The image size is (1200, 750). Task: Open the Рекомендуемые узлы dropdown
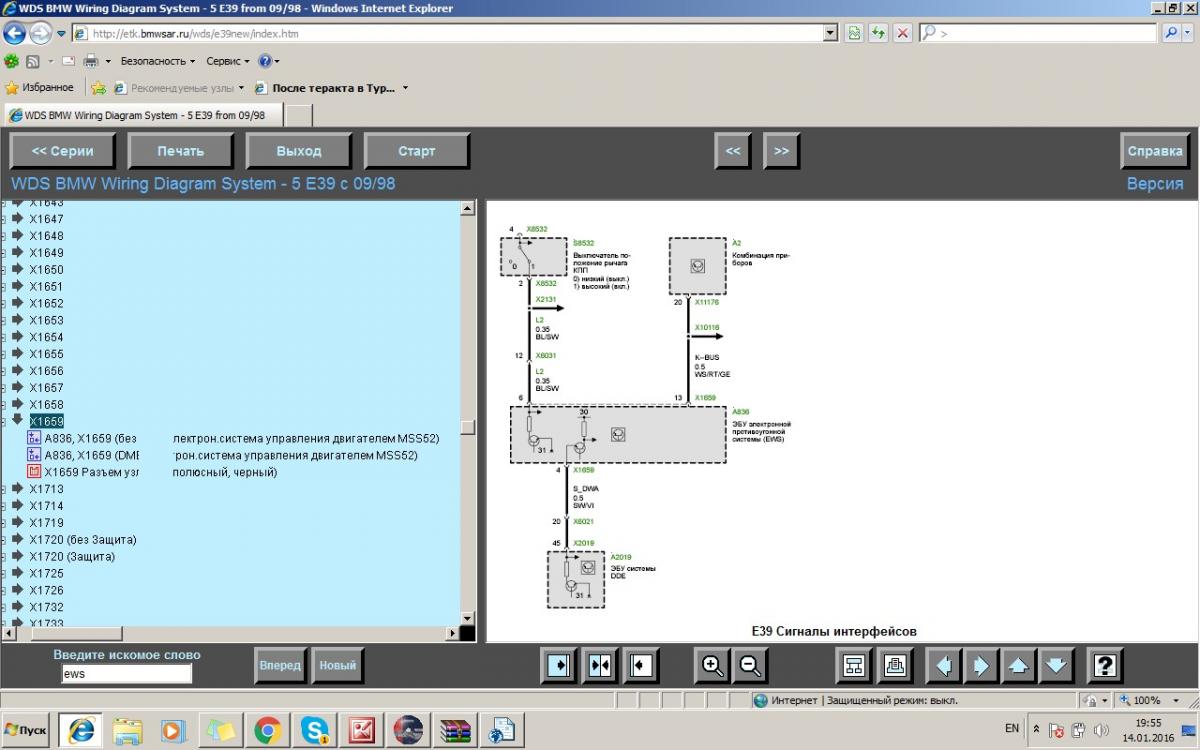coord(187,88)
